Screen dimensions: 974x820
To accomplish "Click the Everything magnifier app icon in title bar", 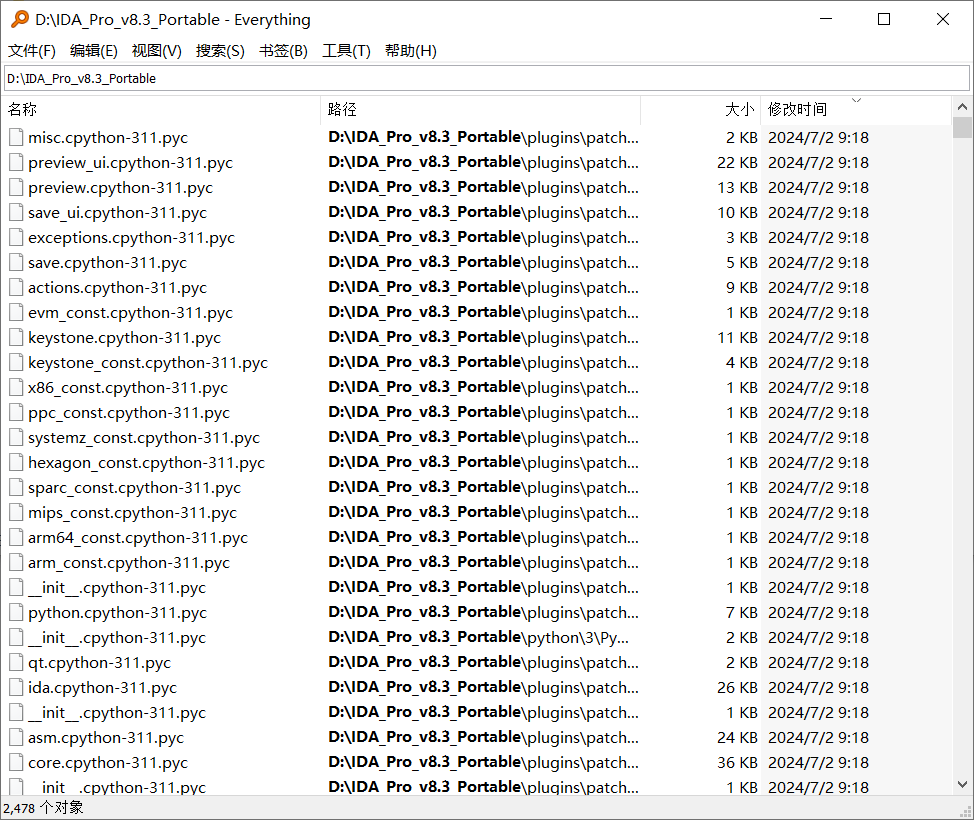I will (x=20, y=19).
